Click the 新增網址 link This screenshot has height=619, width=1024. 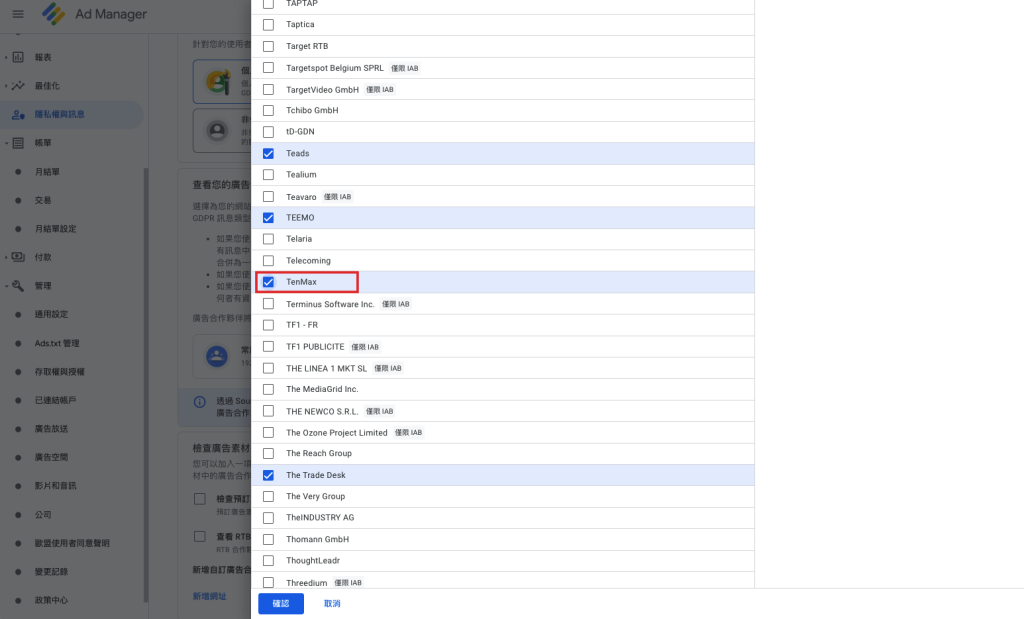209,596
